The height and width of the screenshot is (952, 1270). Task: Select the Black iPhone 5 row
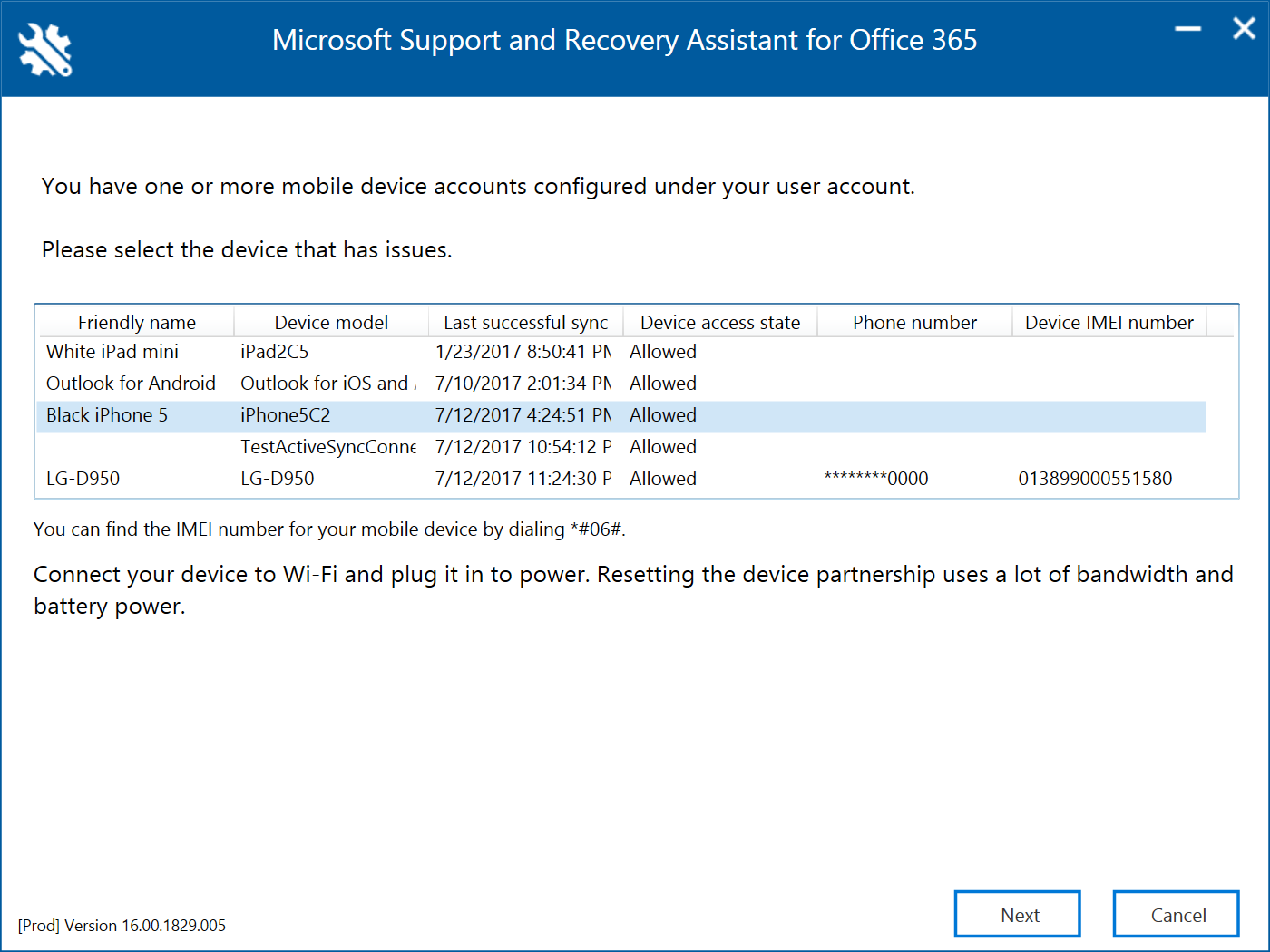[x=107, y=415]
